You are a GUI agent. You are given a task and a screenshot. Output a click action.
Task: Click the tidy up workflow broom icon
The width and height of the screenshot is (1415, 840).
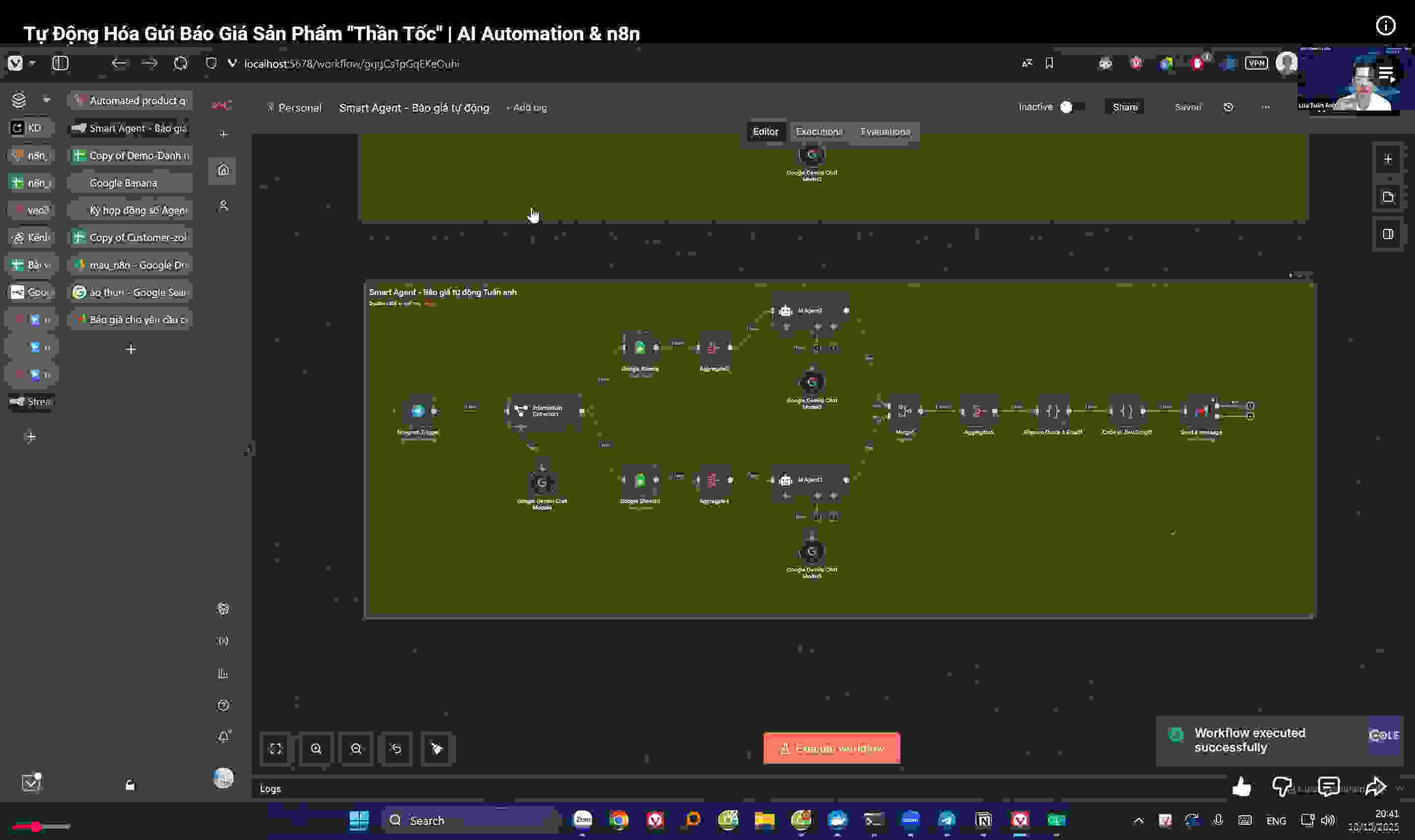pos(436,749)
